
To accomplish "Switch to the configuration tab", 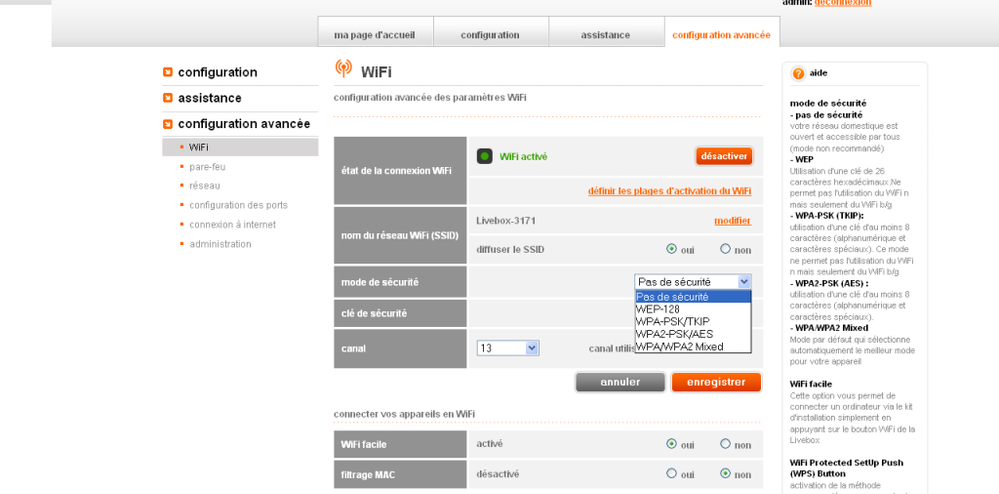I will 491,32.
